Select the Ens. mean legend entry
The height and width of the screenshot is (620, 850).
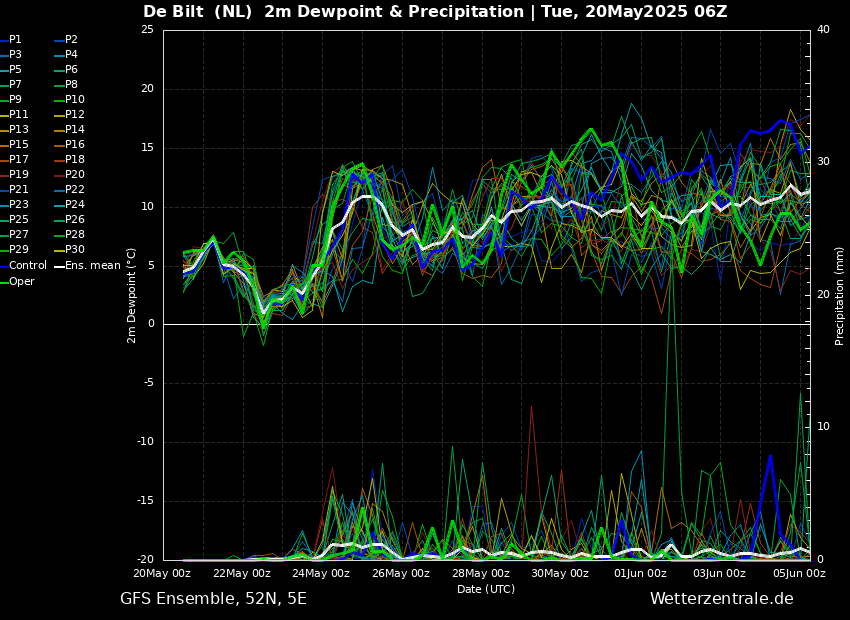coord(88,266)
